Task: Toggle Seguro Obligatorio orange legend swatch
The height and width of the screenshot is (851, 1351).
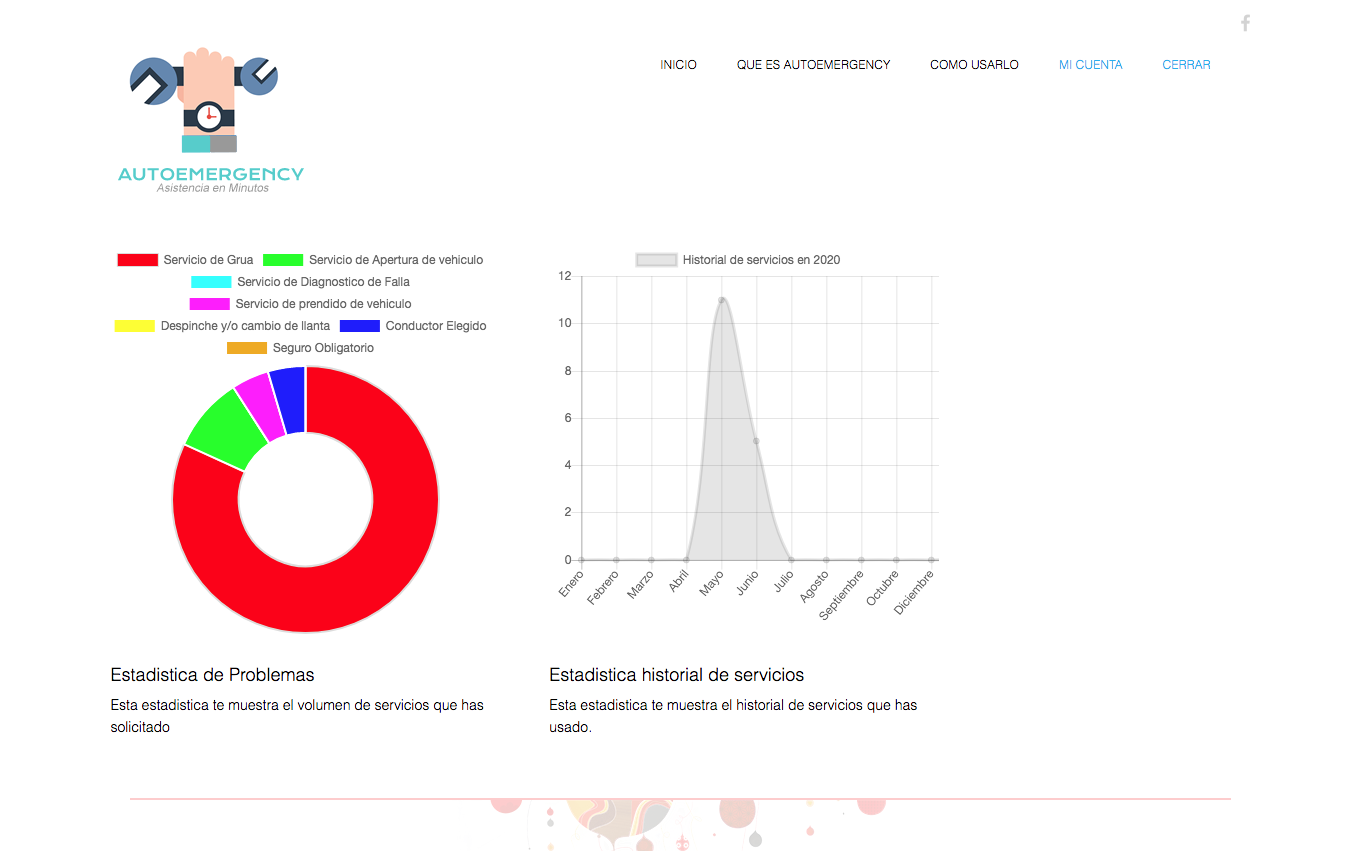Action: pos(247,348)
